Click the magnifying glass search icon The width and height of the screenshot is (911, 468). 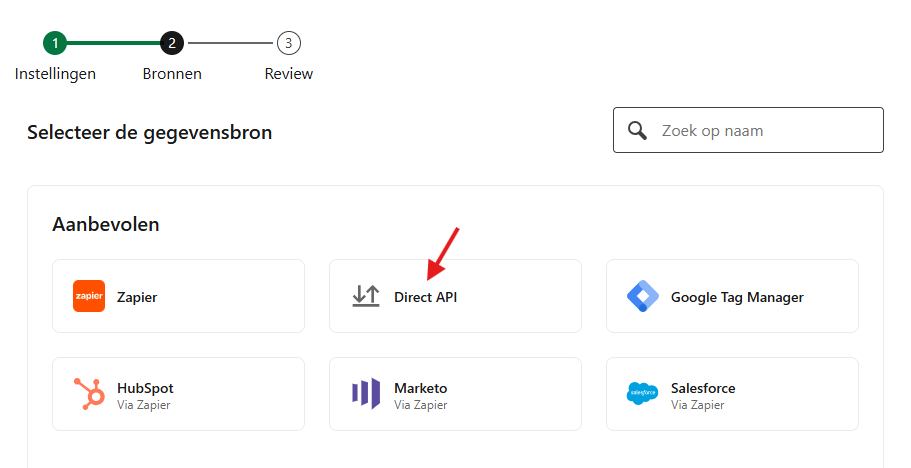[637, 131]
